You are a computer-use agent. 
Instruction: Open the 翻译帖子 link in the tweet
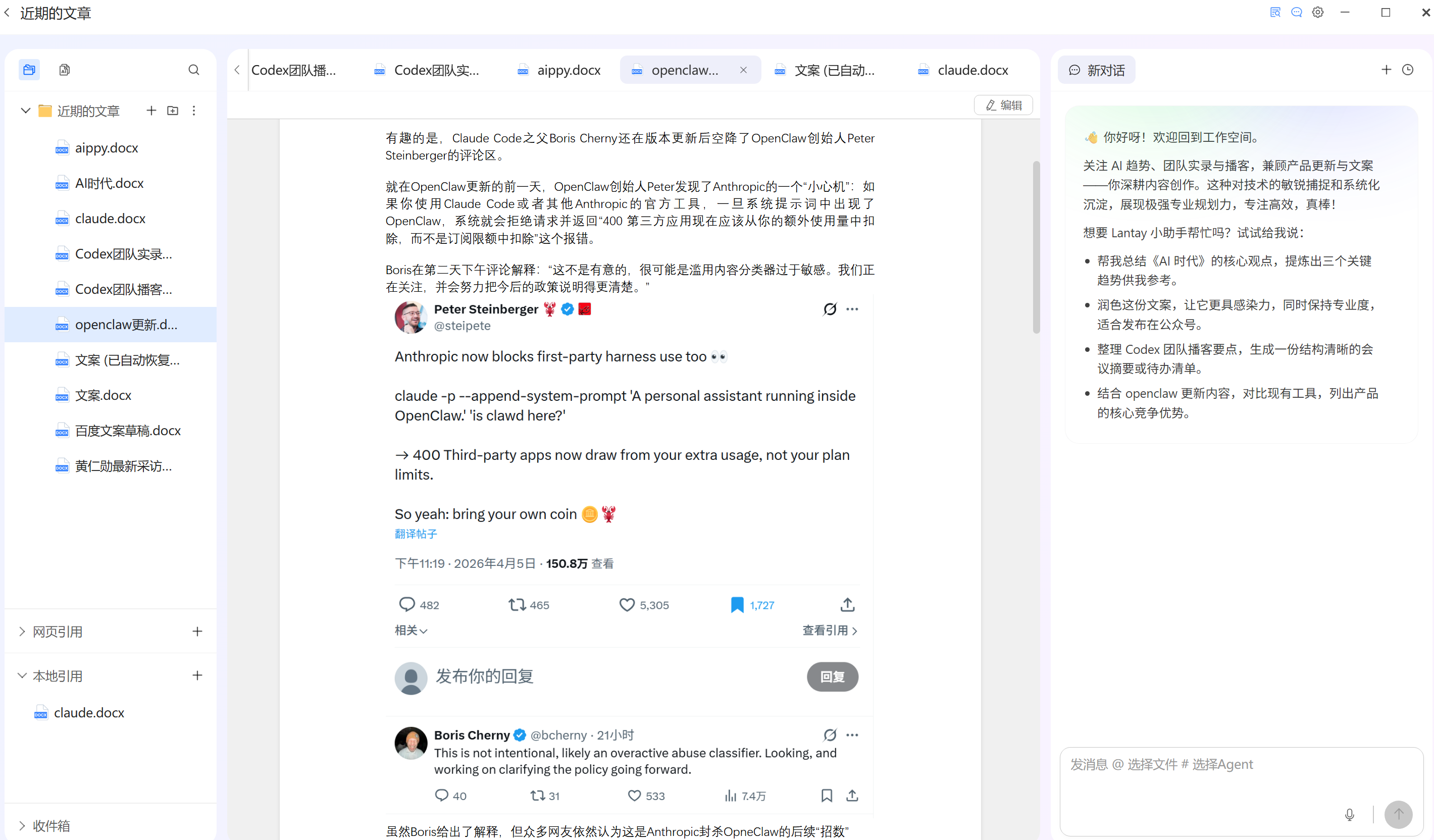click(x=416, y=534)
